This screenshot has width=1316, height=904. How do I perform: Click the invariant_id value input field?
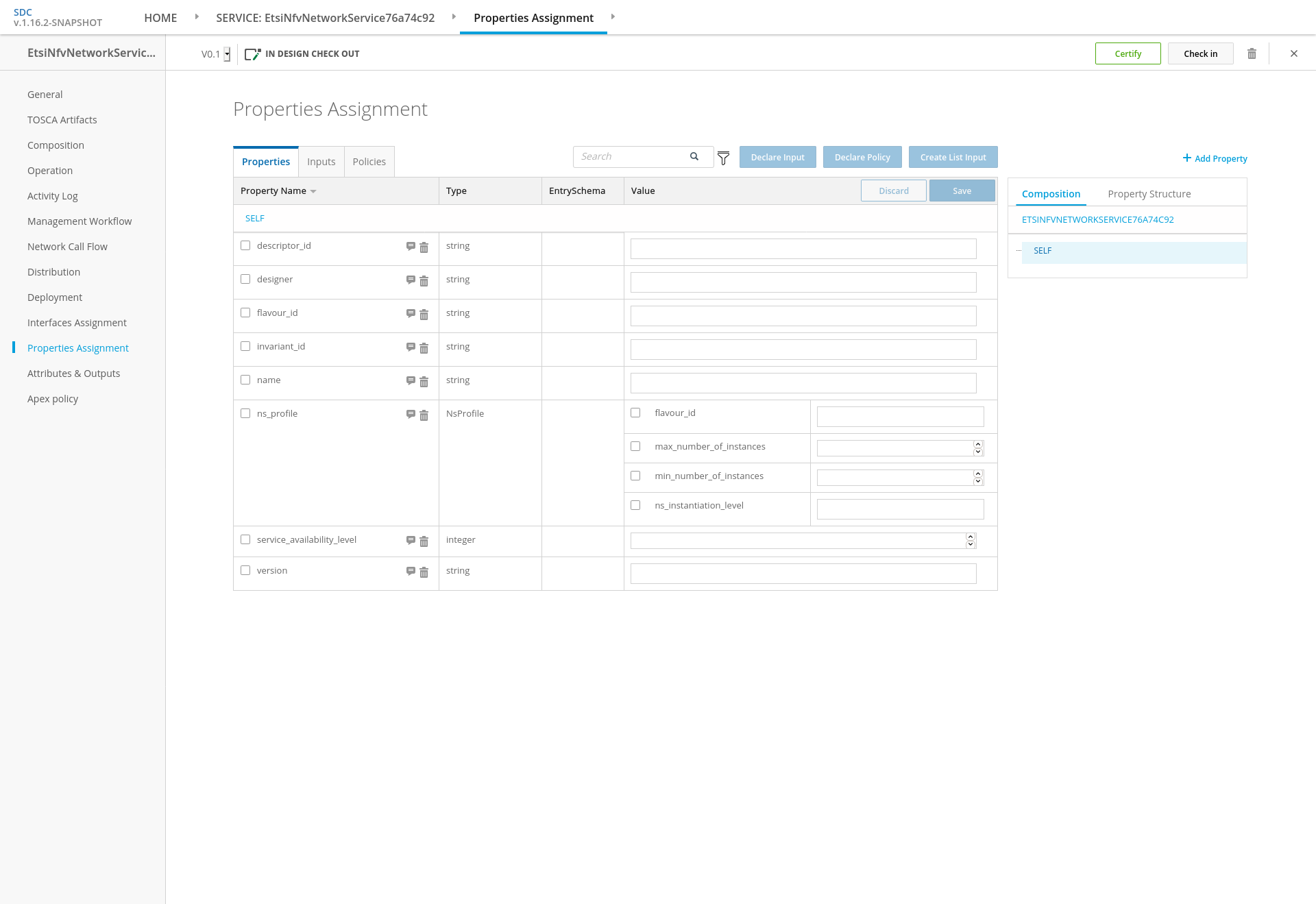(x=803, y=350)
